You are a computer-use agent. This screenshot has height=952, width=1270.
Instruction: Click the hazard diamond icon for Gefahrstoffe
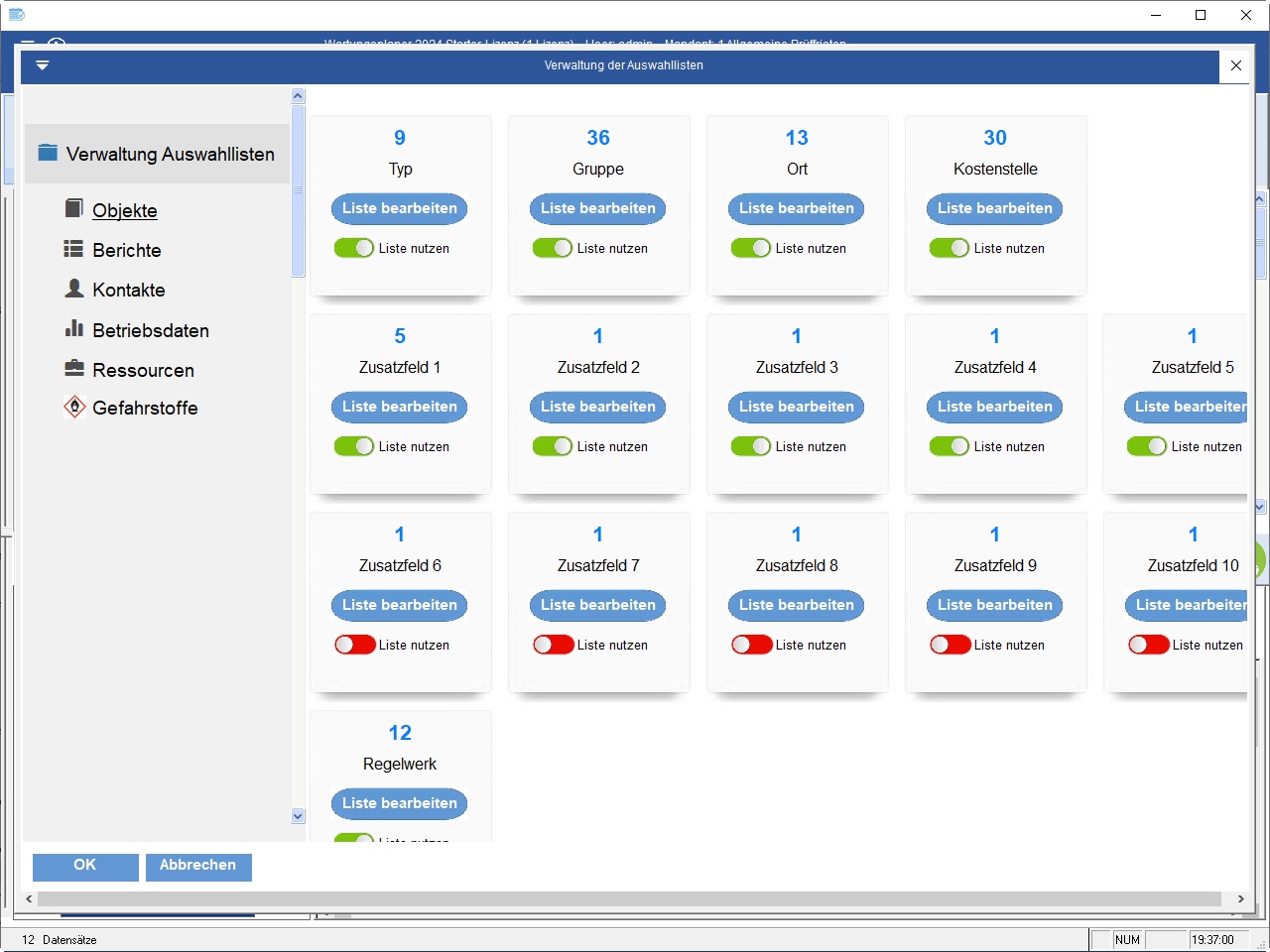tap(74, 407)
